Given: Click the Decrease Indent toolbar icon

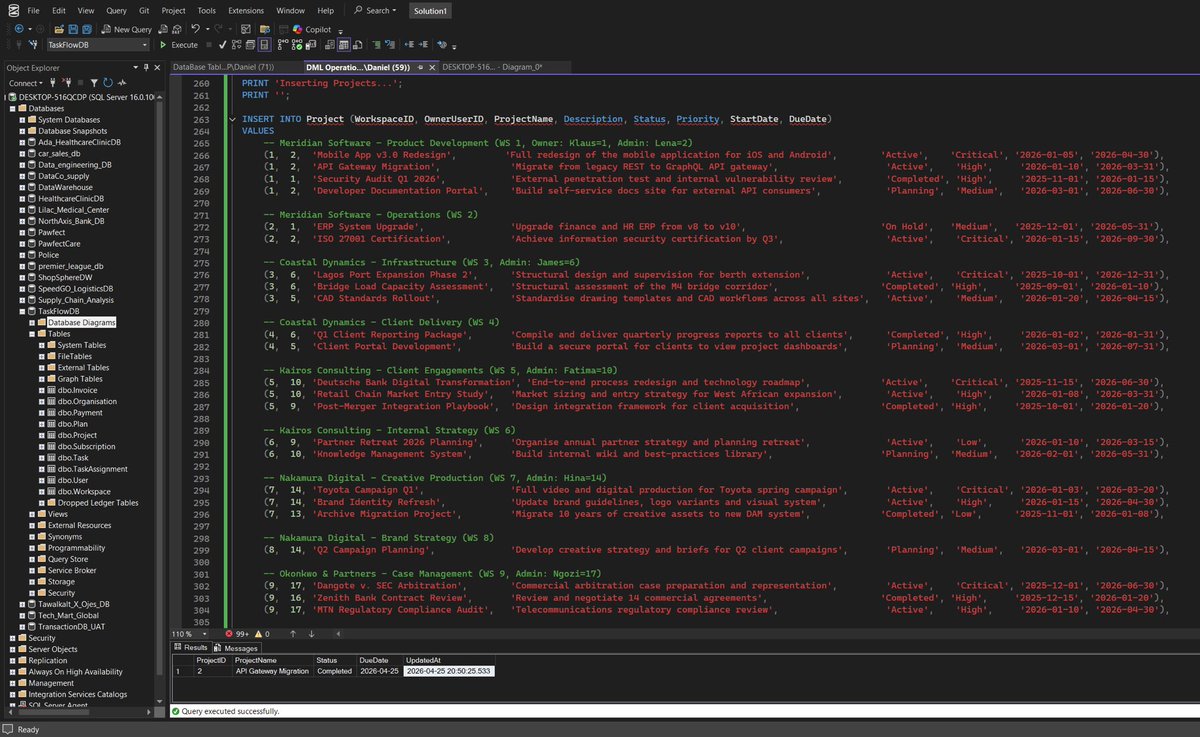Looking at the screenshot, I should pos(409,45).
